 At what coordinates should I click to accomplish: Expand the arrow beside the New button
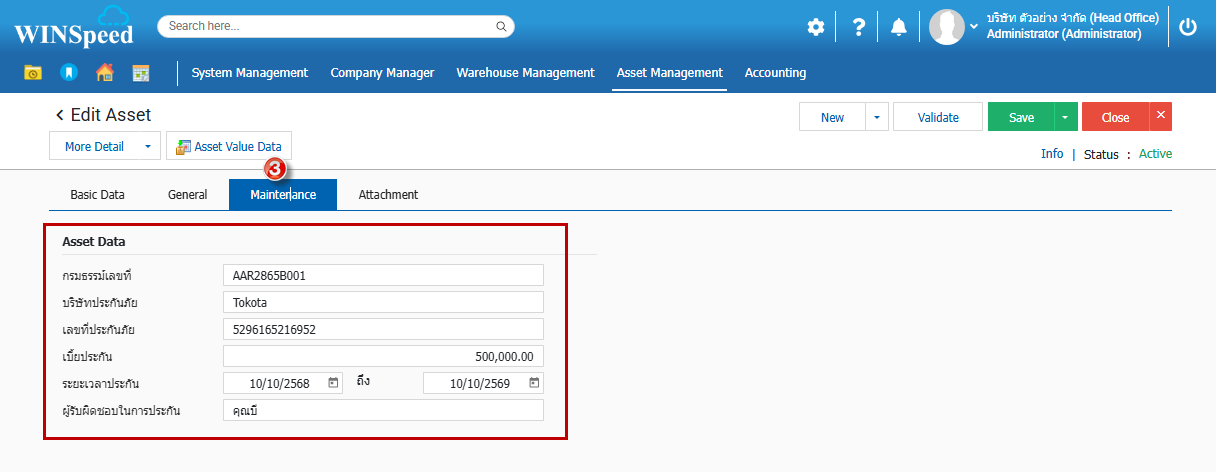click(876, 117)
